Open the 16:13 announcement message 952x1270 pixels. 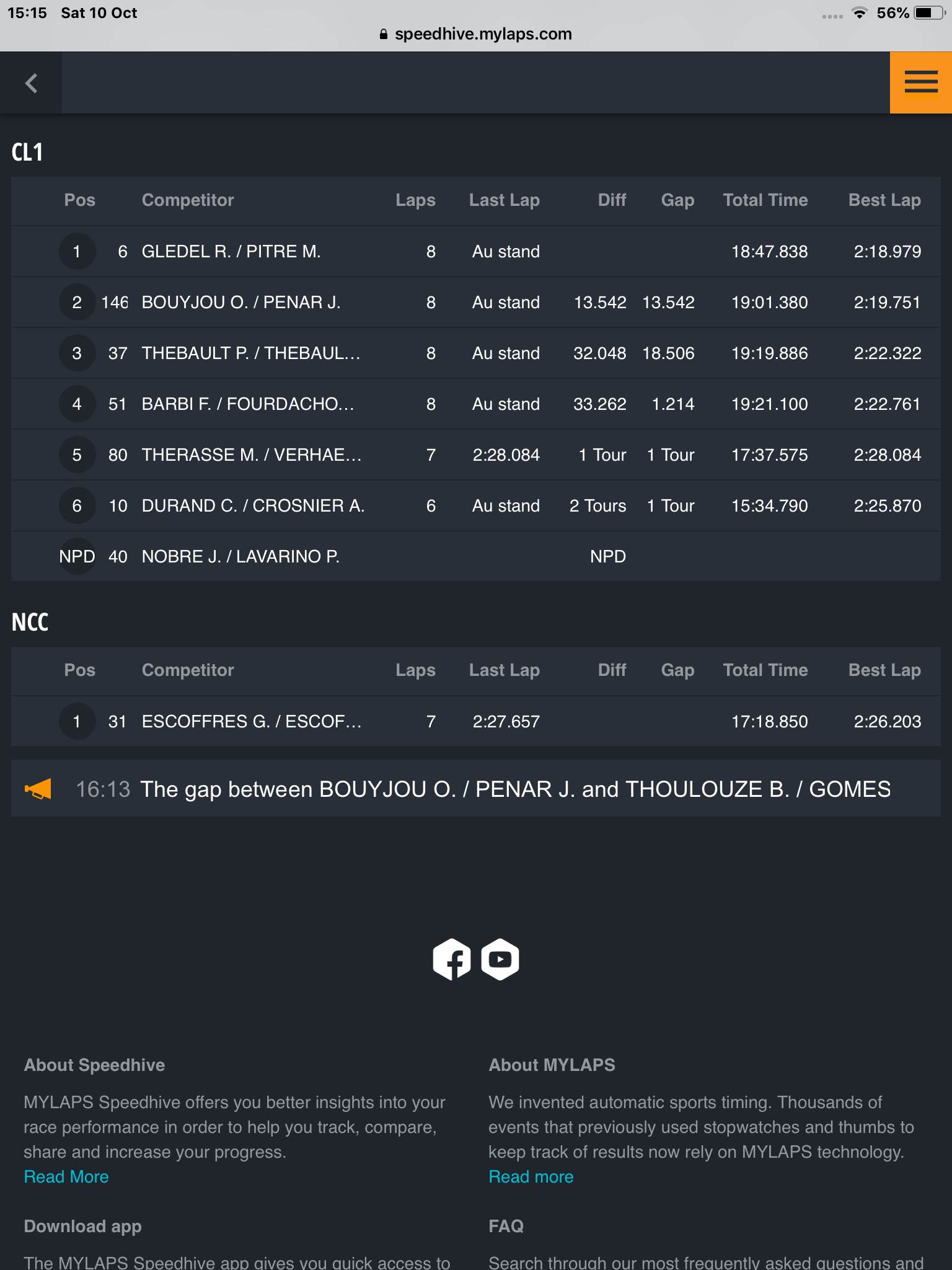[x=476, y=789]
